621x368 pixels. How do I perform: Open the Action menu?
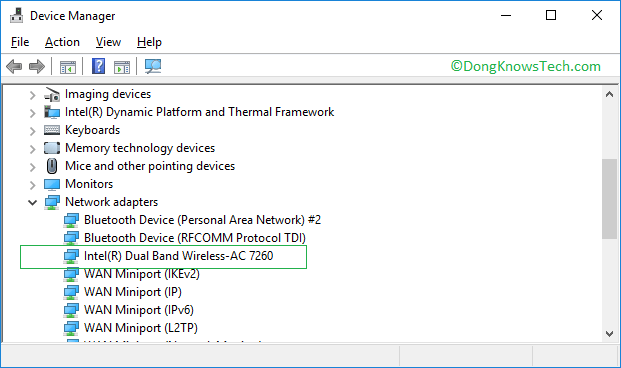(62, 42)
